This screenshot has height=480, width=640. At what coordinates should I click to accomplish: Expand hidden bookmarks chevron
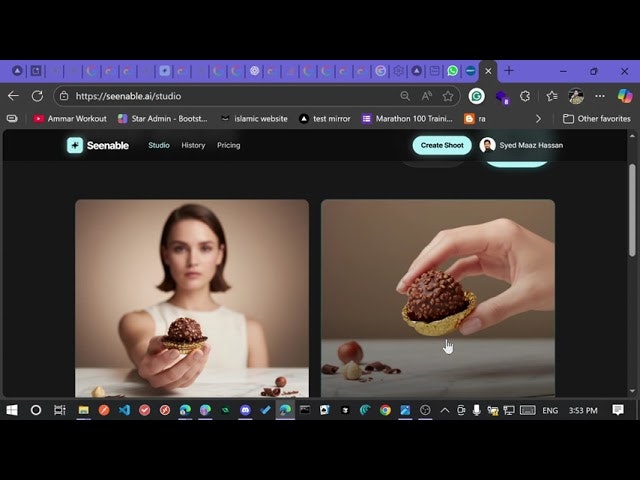point(538,119)
